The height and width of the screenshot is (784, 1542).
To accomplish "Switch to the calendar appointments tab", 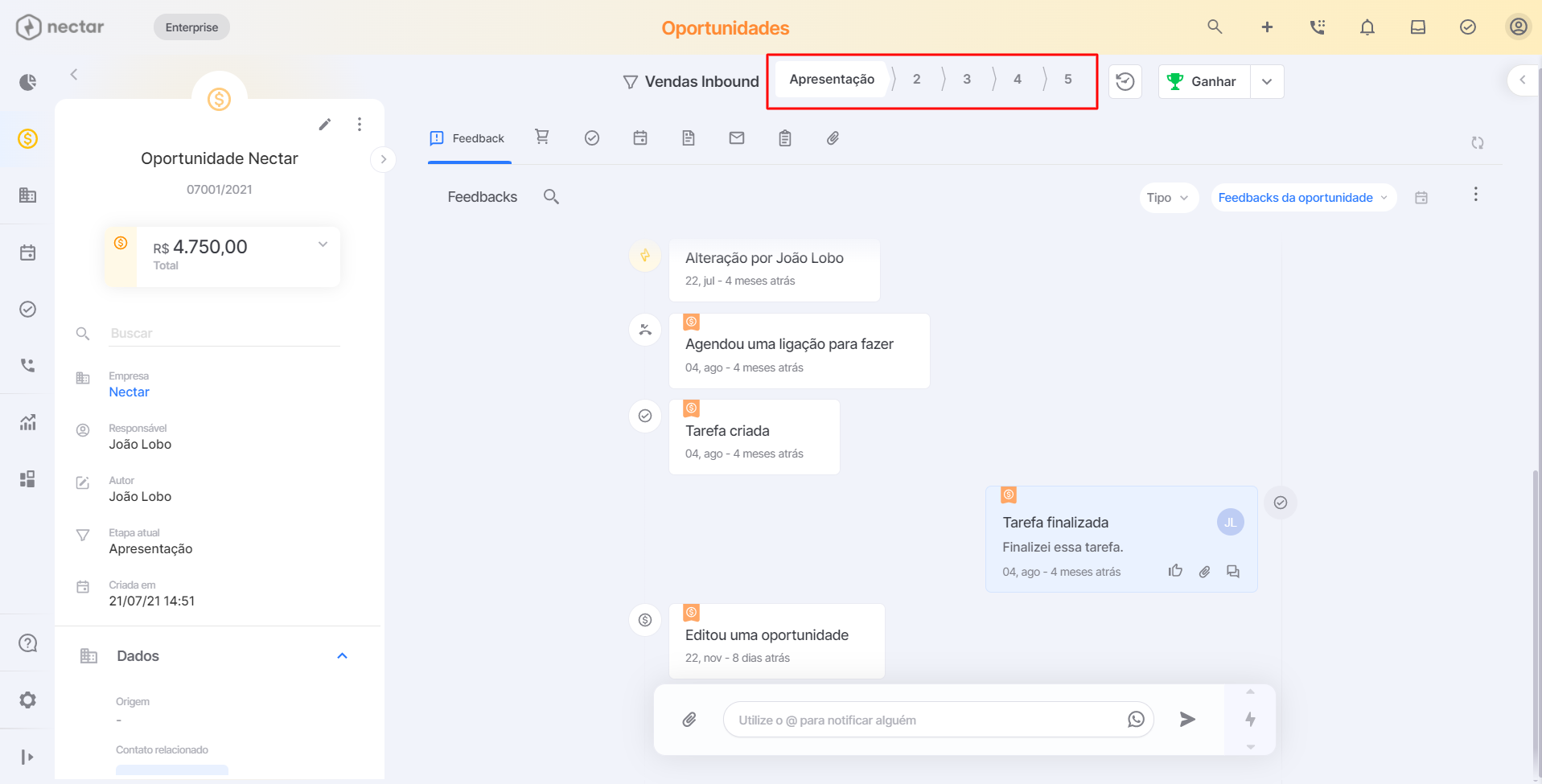I will click(640, 138).
